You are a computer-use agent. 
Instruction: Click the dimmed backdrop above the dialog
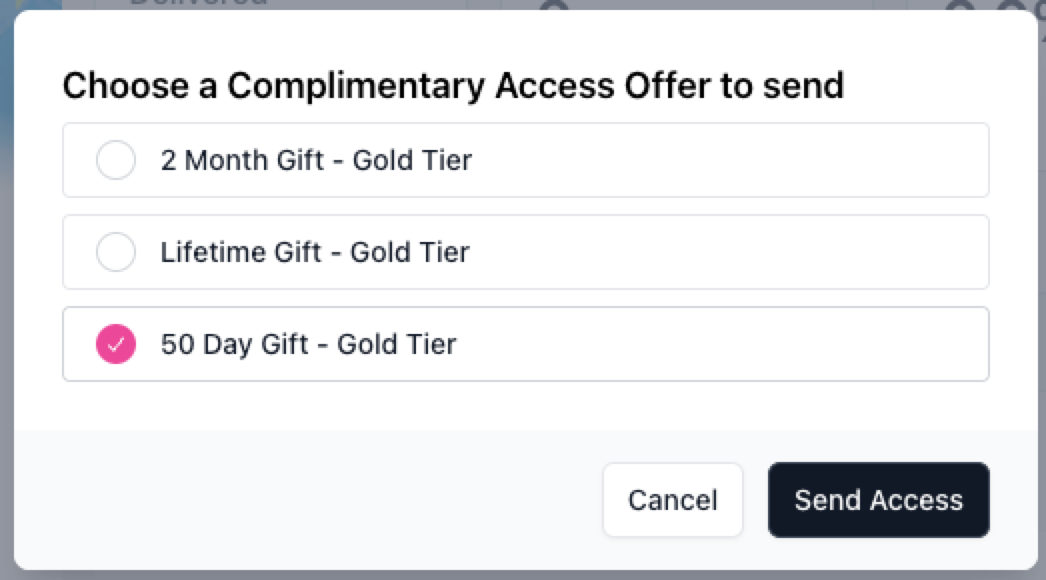tap(700, 4)
